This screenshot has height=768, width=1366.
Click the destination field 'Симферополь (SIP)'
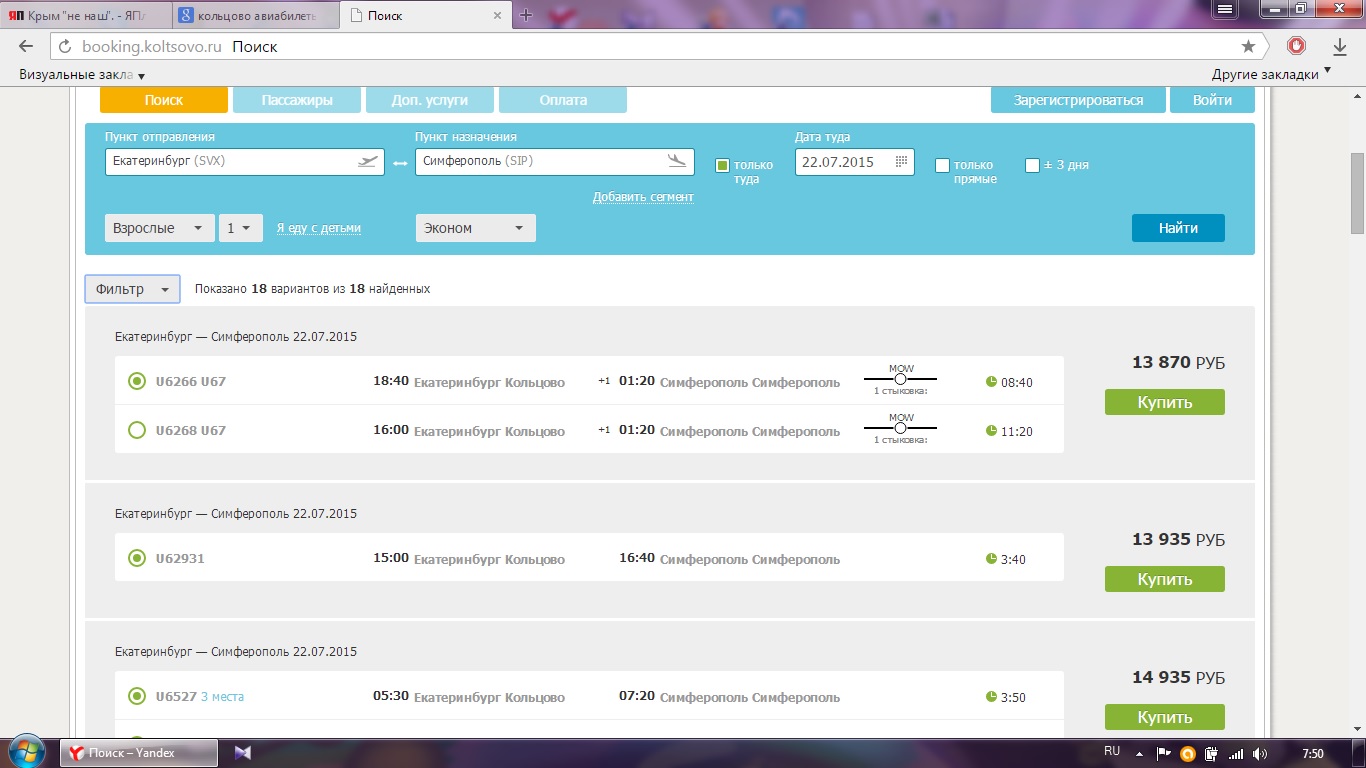coord(555,161)
